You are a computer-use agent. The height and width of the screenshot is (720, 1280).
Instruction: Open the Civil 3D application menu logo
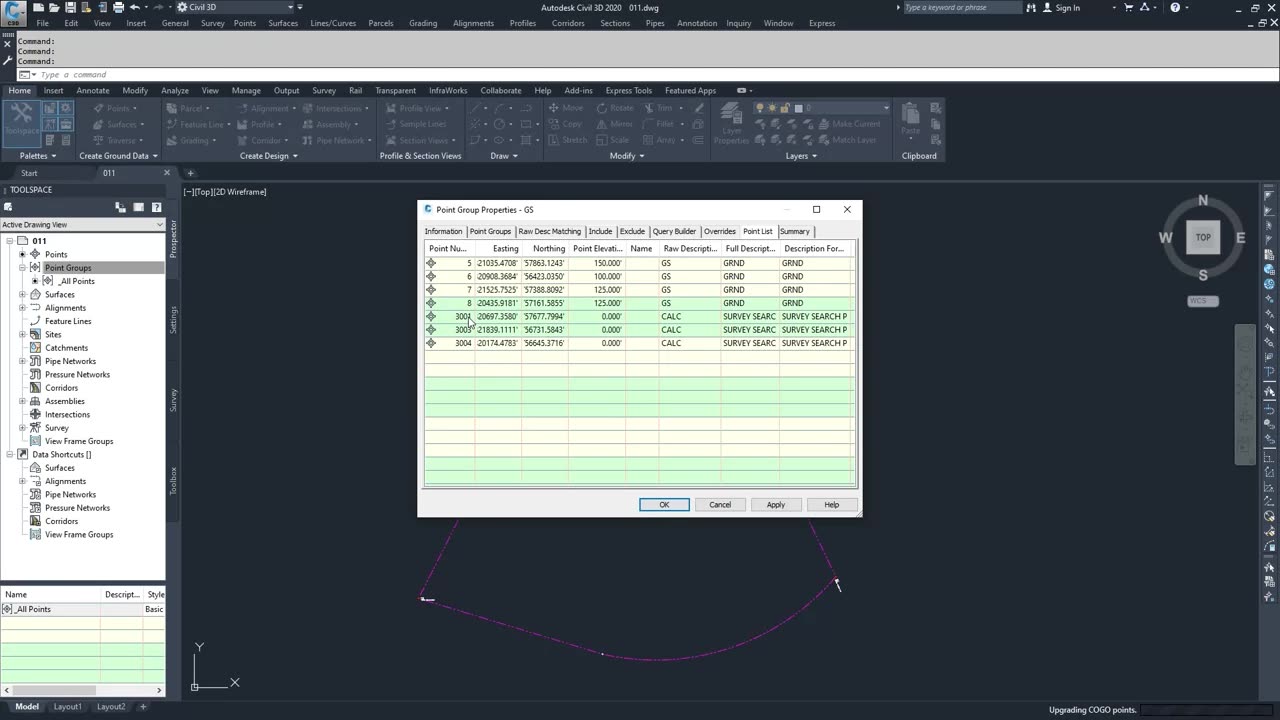(14, 12)
